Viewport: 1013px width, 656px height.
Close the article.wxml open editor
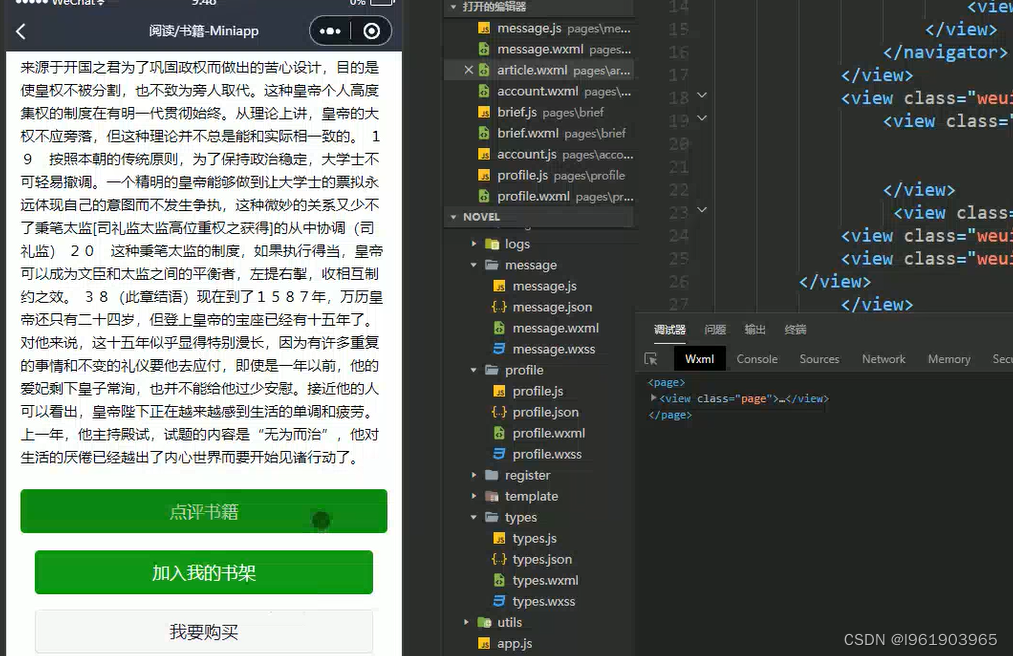coord(469,70)
